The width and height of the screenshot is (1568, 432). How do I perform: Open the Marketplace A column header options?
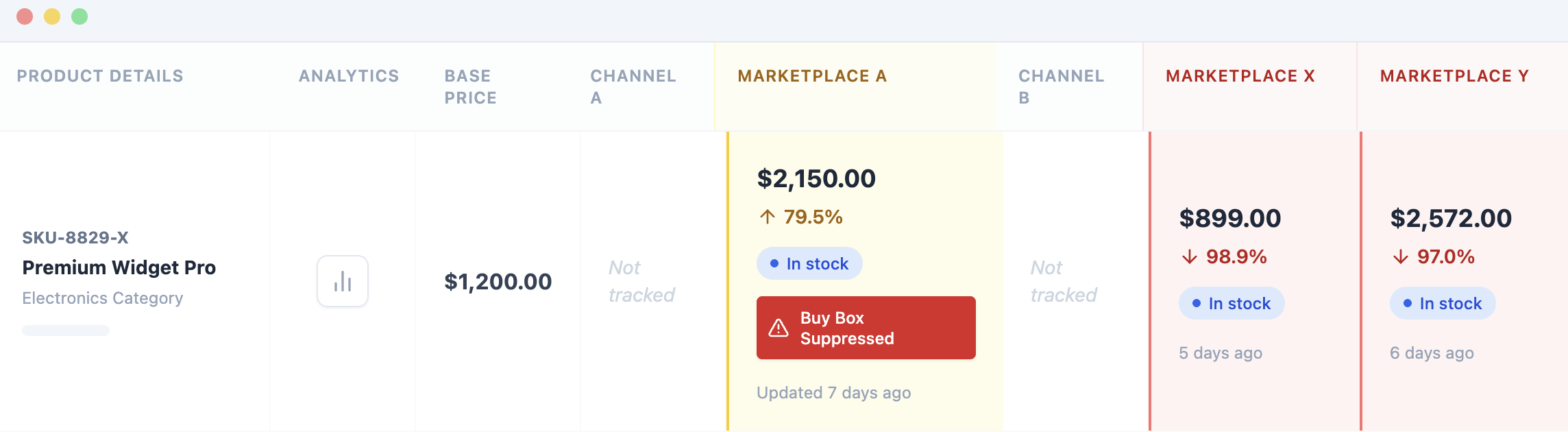813,76
